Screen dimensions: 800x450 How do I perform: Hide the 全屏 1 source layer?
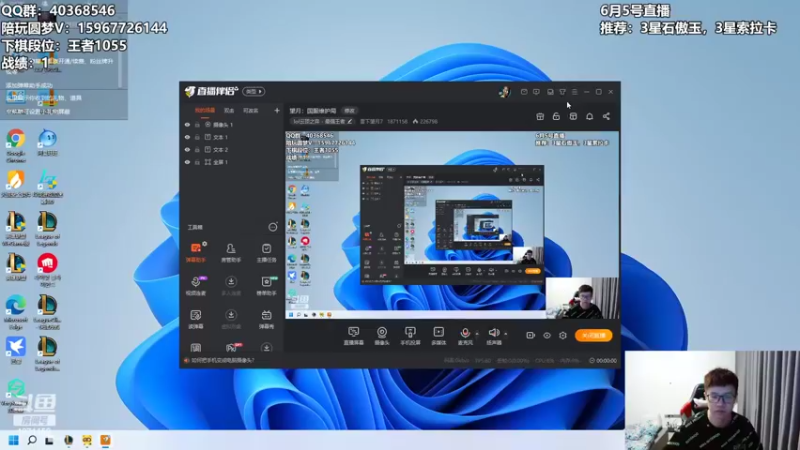(x=187, y=162)
